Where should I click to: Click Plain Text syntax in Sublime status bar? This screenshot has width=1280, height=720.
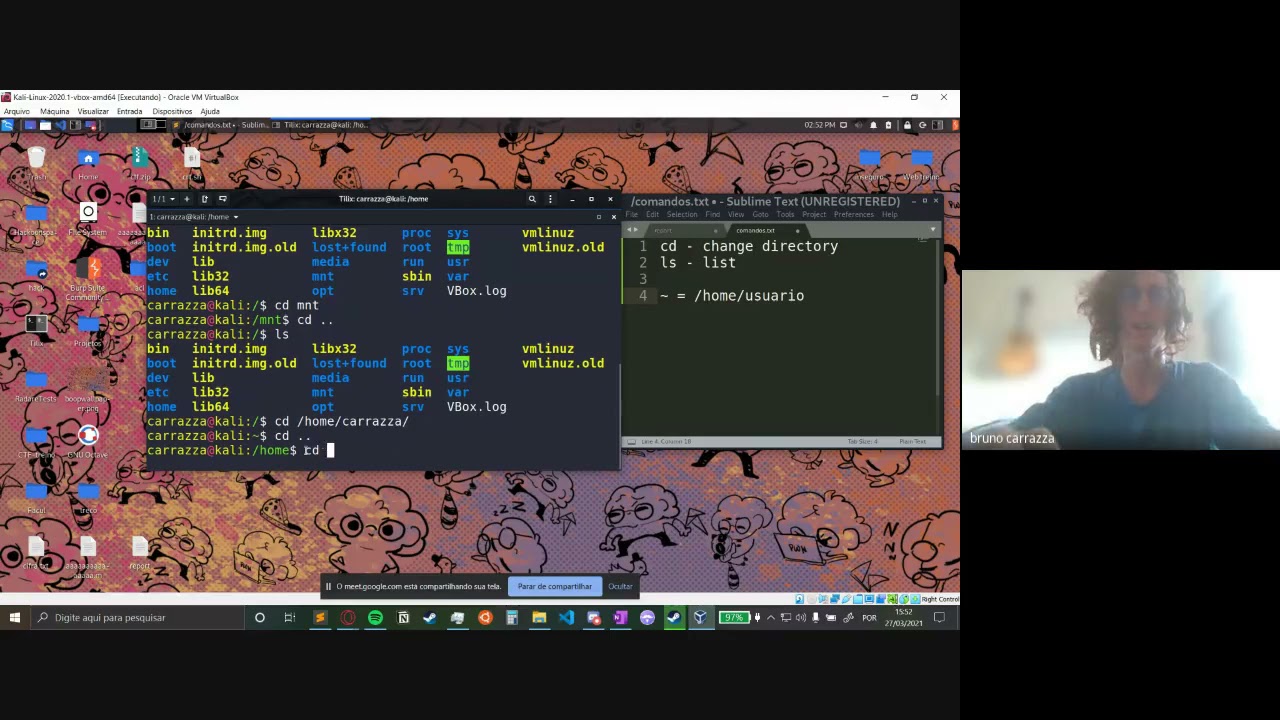click(x=912, y=441)
